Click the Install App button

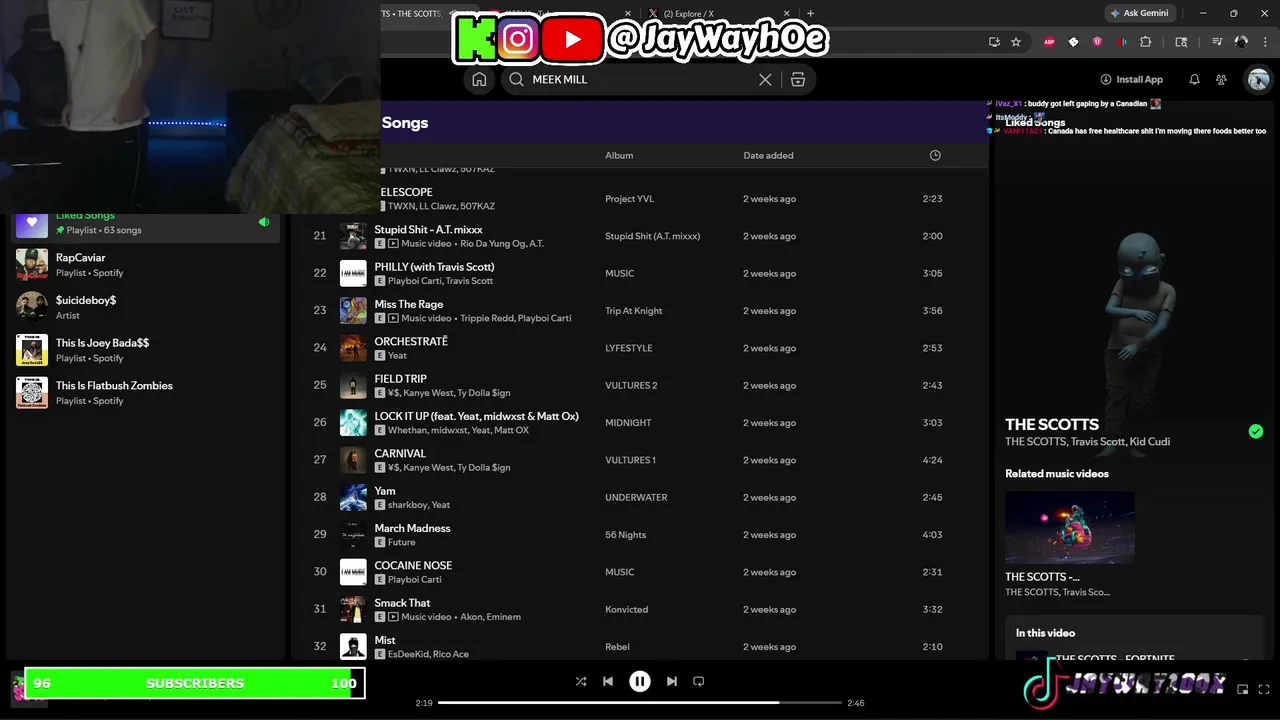(x=1131, y=79)
